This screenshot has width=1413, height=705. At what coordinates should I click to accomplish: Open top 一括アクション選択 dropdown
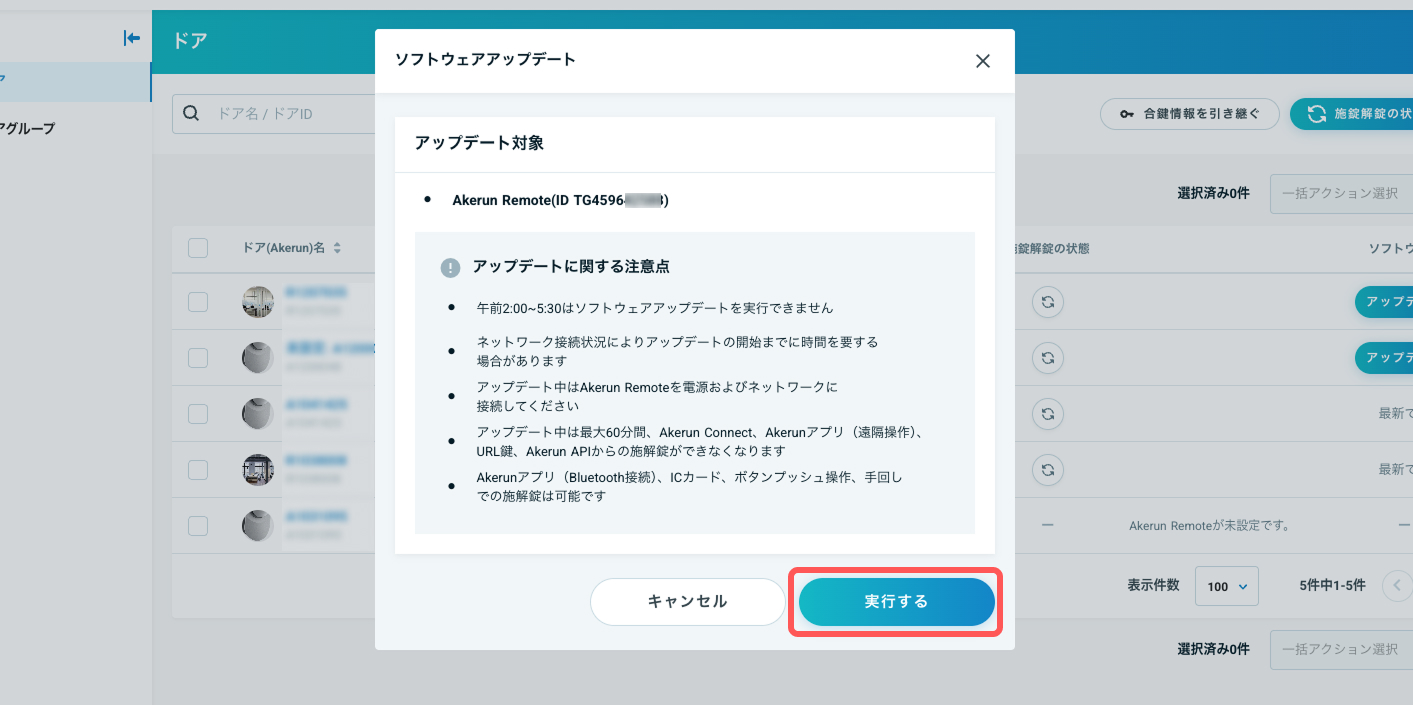click(1341, 194)
